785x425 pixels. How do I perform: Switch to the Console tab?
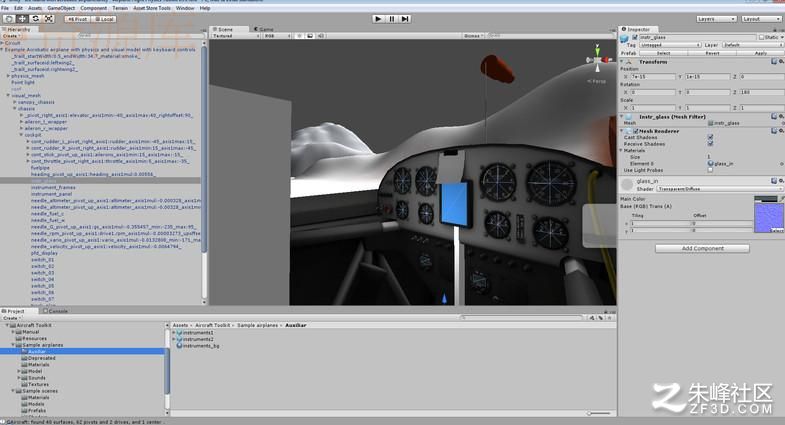click(x=55, y=311)
